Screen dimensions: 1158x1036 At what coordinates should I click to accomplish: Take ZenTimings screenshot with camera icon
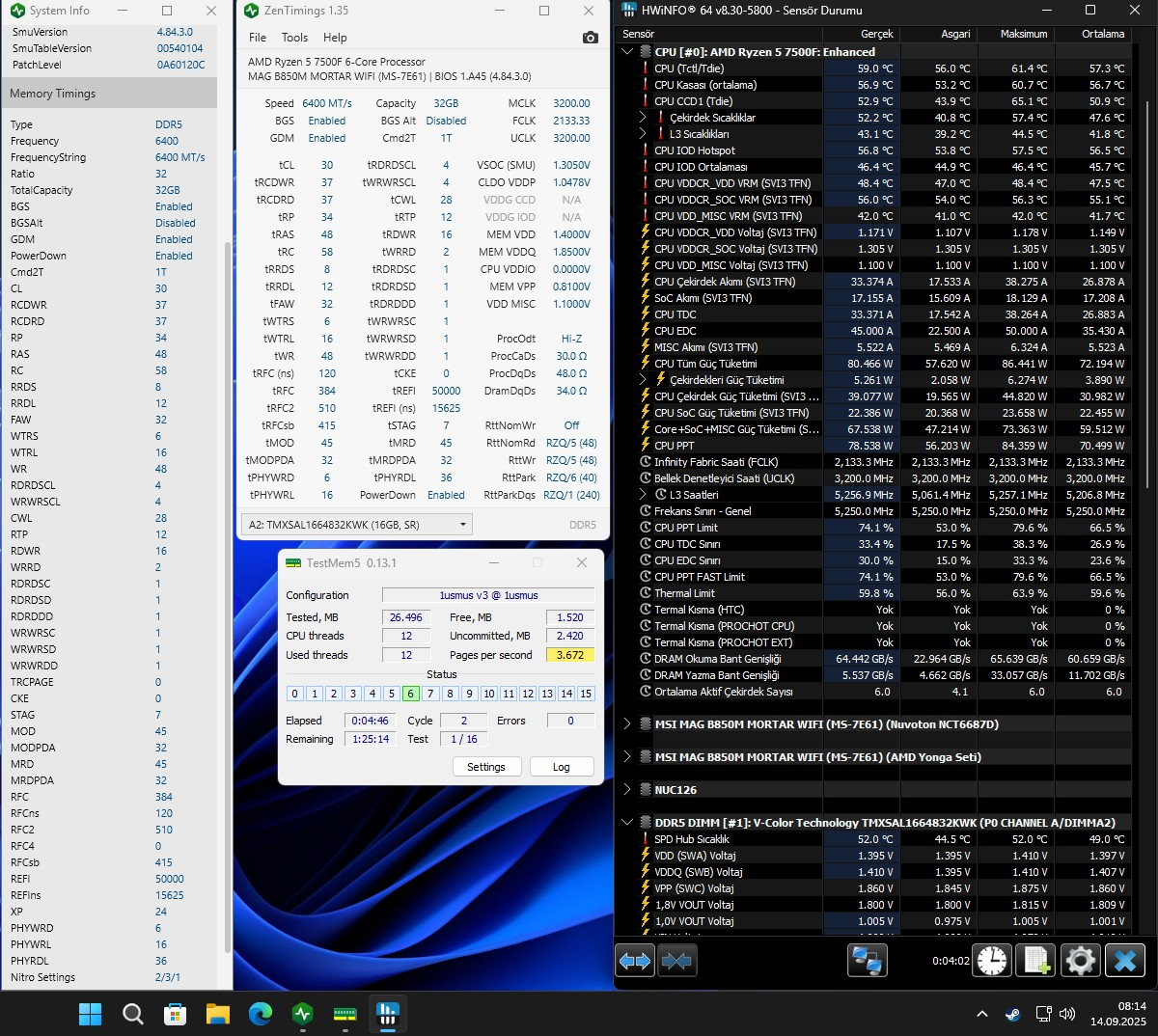coord(591,38)
